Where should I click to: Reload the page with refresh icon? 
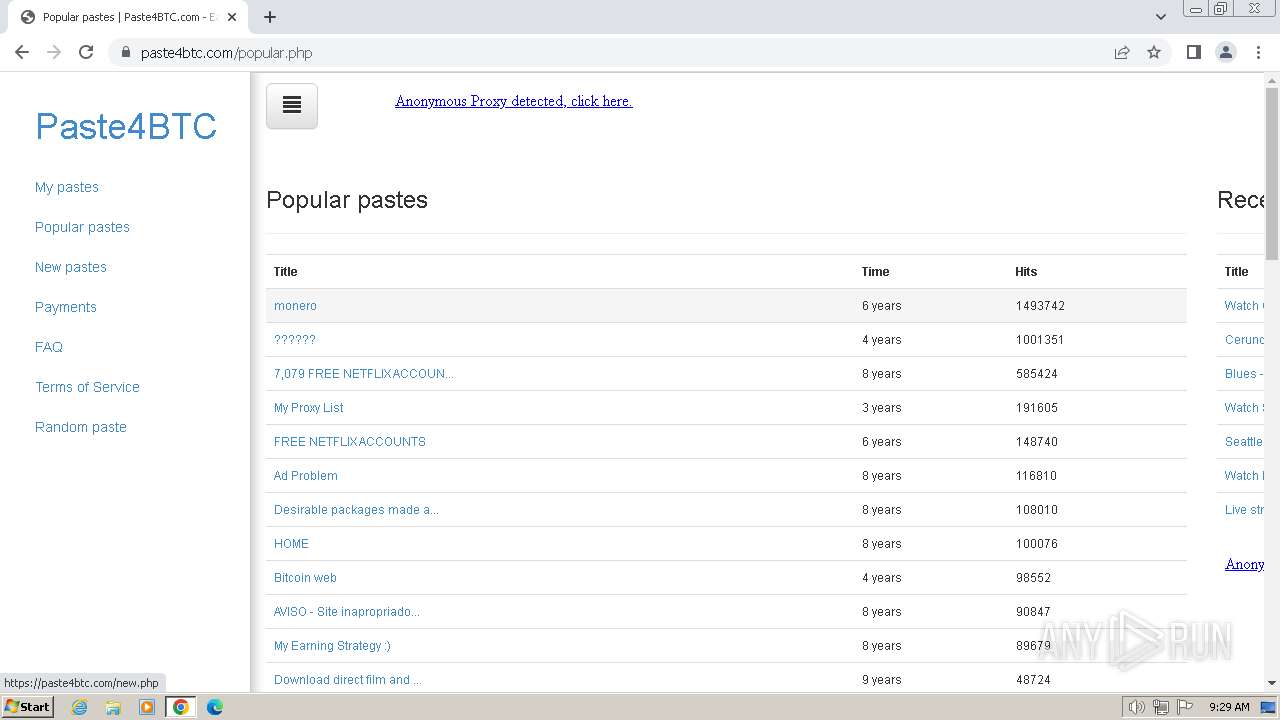86,53
